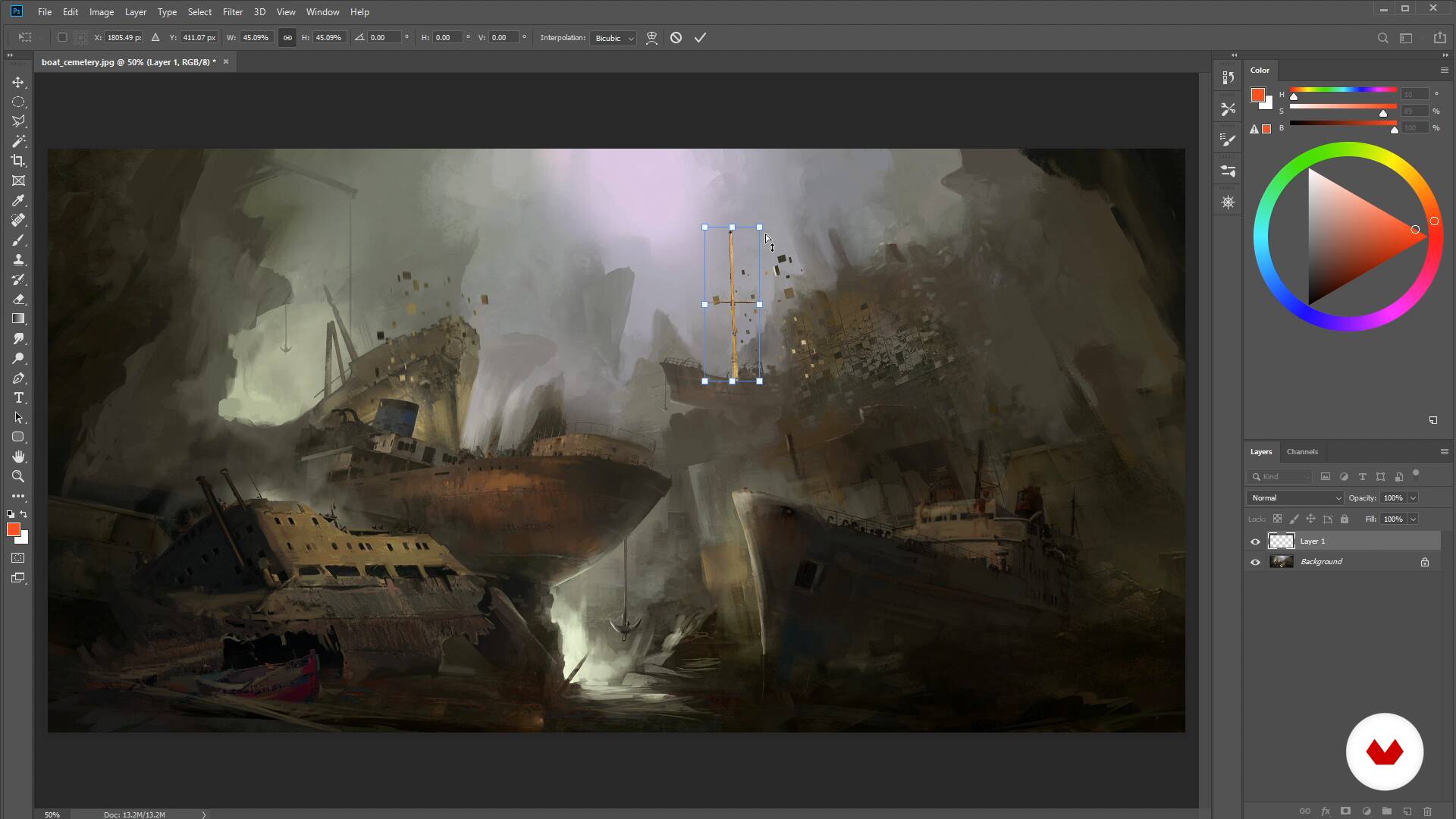Click the rotation angle input field
1456x819 pixels.
[384, 37]
